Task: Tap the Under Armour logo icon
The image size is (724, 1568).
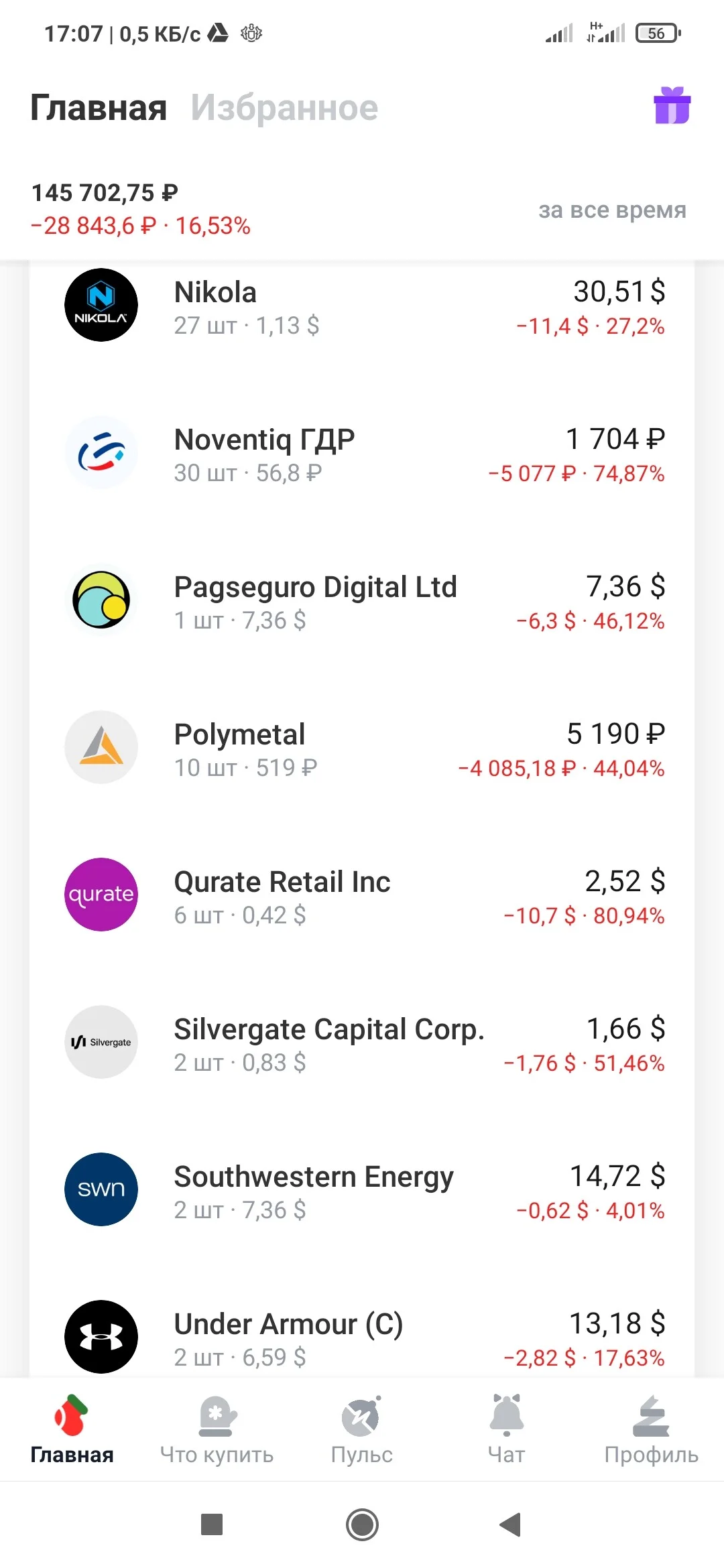Action: click(x=101, y=1337)
